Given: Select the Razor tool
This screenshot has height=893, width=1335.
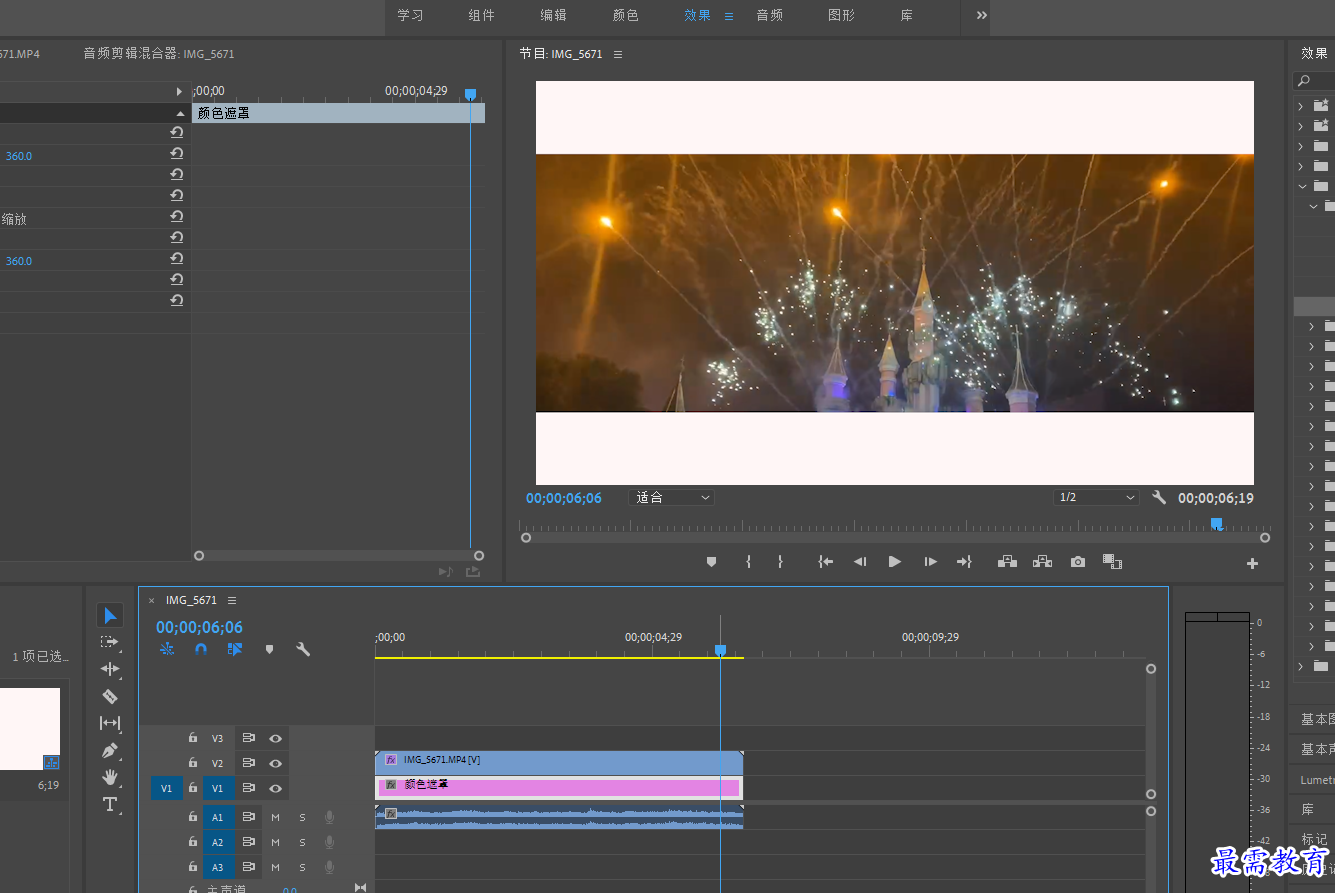Looking at the screenshot, I should click(x=110, y=696).
